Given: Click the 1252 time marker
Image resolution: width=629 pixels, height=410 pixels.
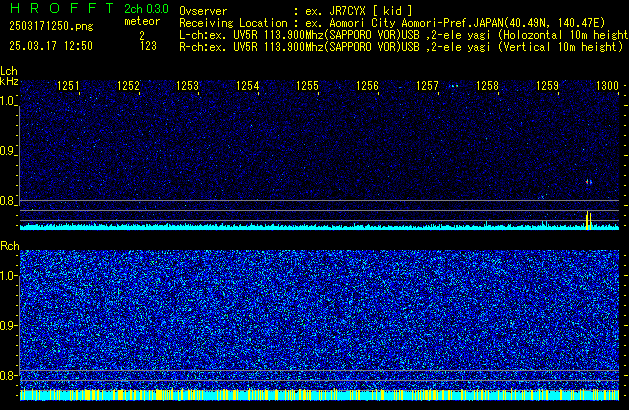Looking at the screenshot, I should tap(128, 86).
